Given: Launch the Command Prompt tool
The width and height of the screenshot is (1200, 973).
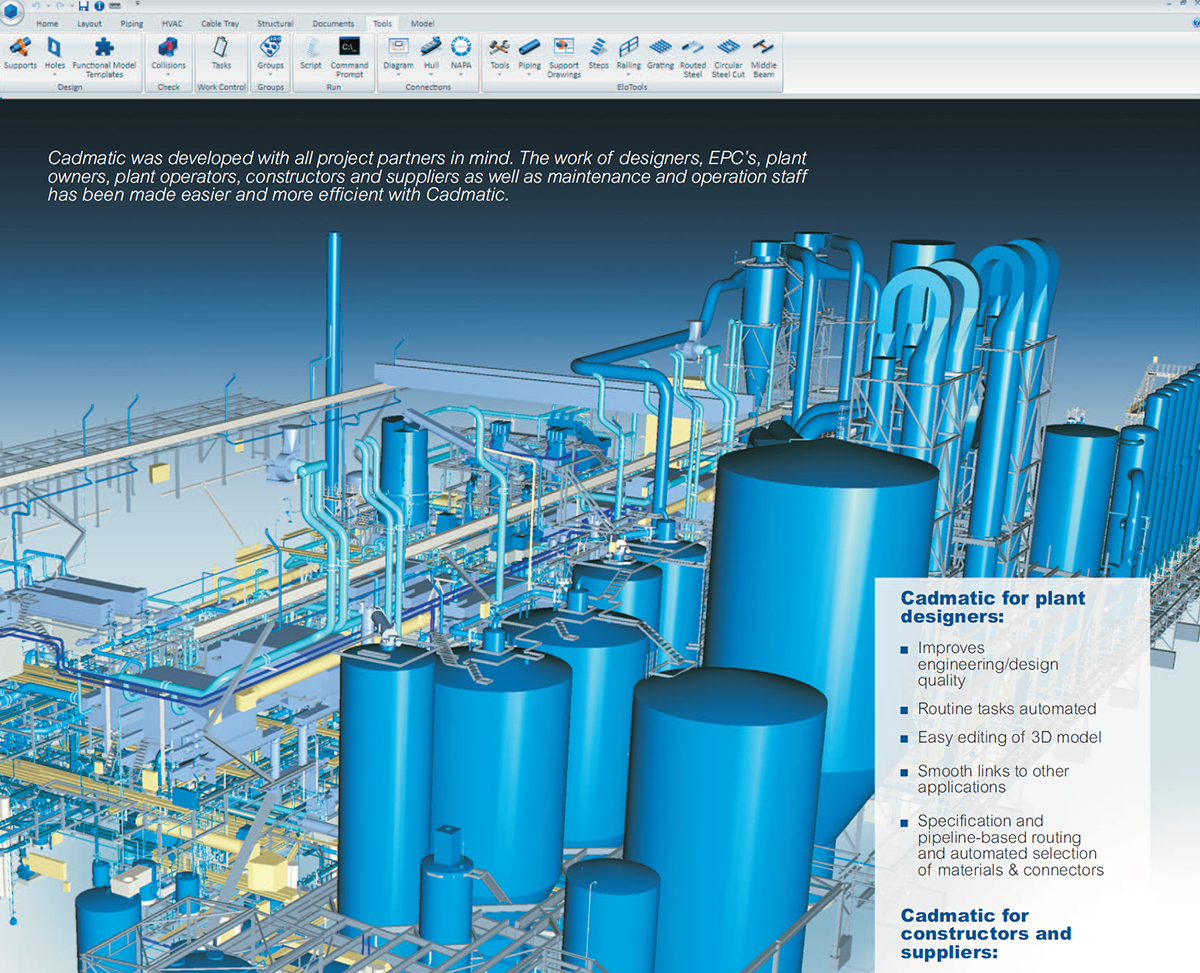Looking at the screenshot, I should (349, 56).
